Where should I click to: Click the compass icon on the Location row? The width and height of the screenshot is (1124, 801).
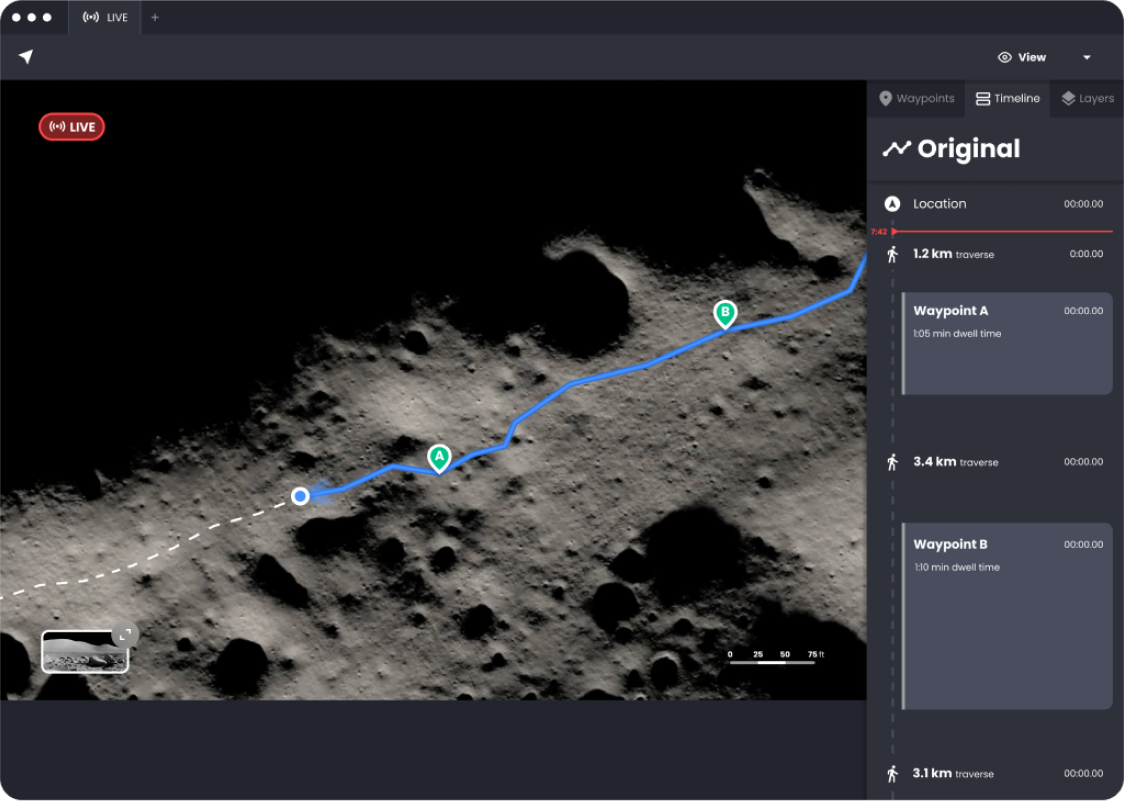click(891, 203)
